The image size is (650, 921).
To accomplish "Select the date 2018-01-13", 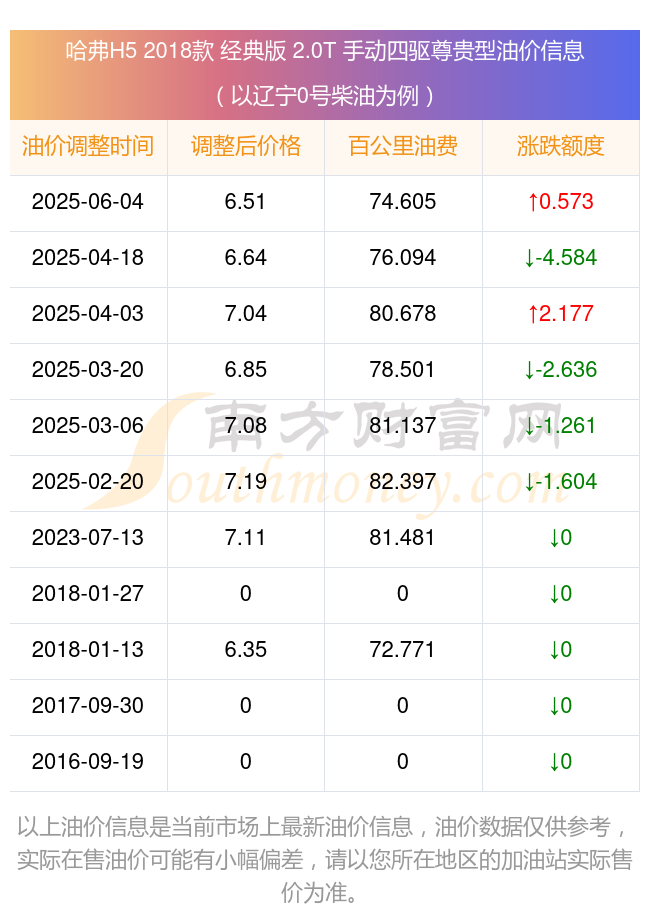I will 87,650.
